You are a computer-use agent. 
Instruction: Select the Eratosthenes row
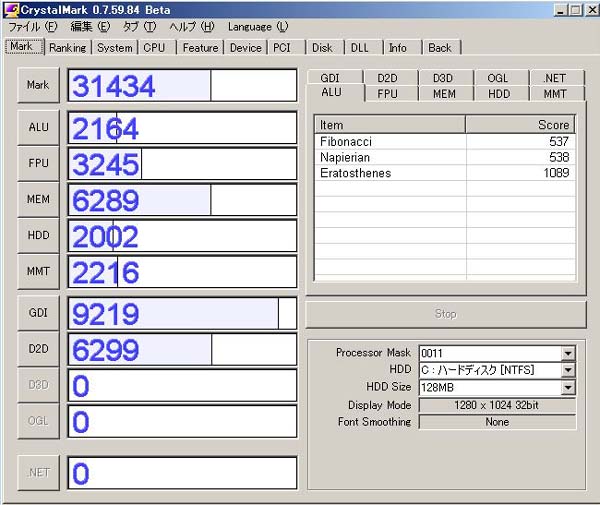[445, 173]
